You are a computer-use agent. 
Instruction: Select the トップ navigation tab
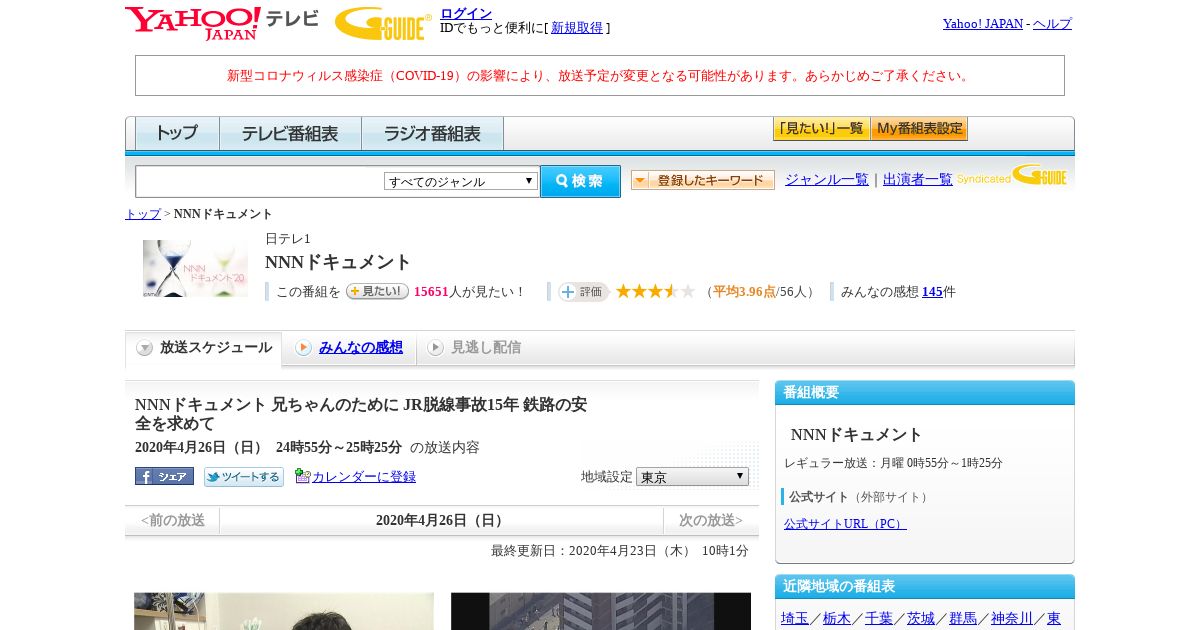tap(177, 133)
